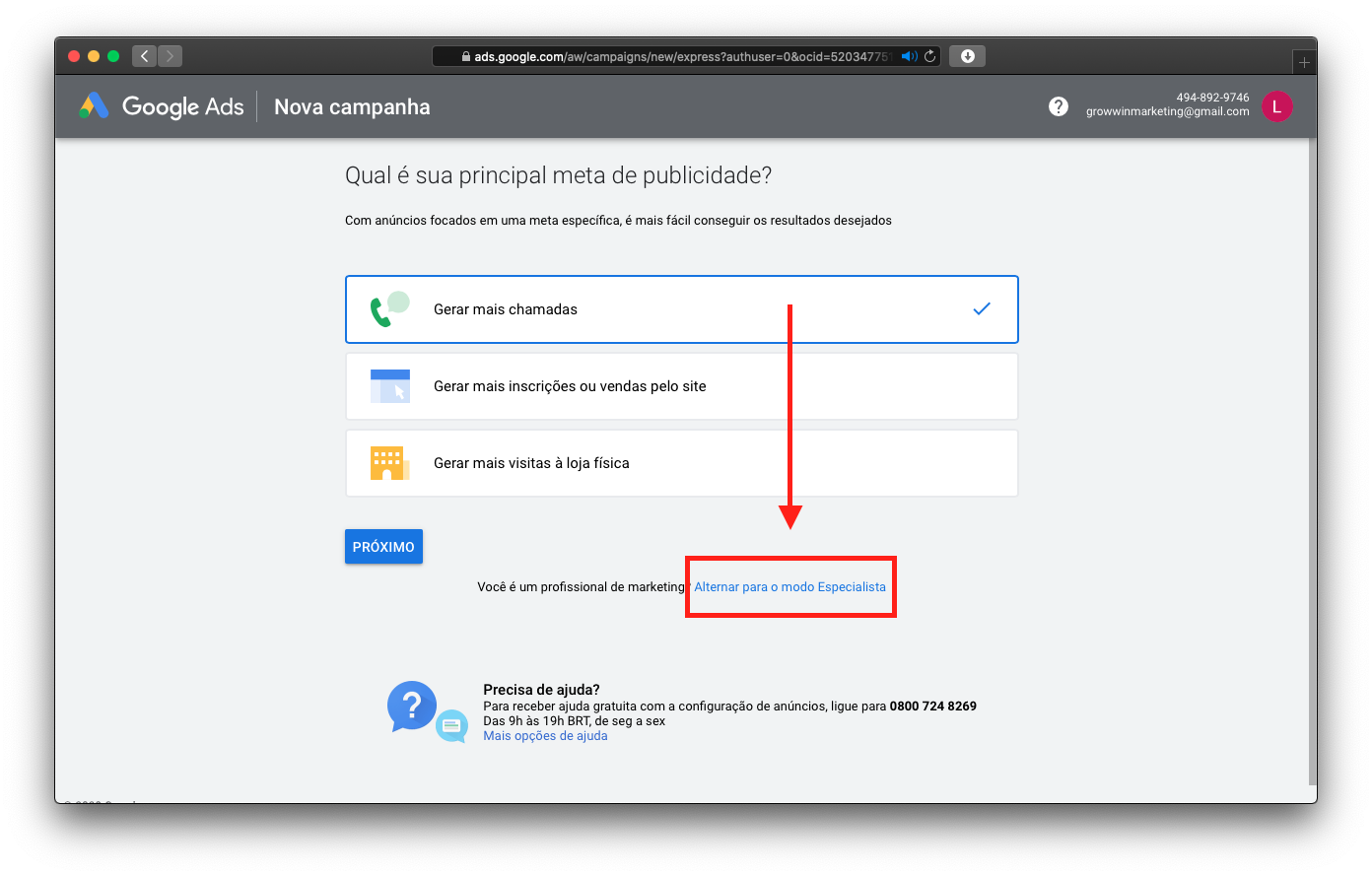This screenshot has height=876, width=1372.
Task: Select the Gerar mais chamadas option
Action: pos(682,309)
